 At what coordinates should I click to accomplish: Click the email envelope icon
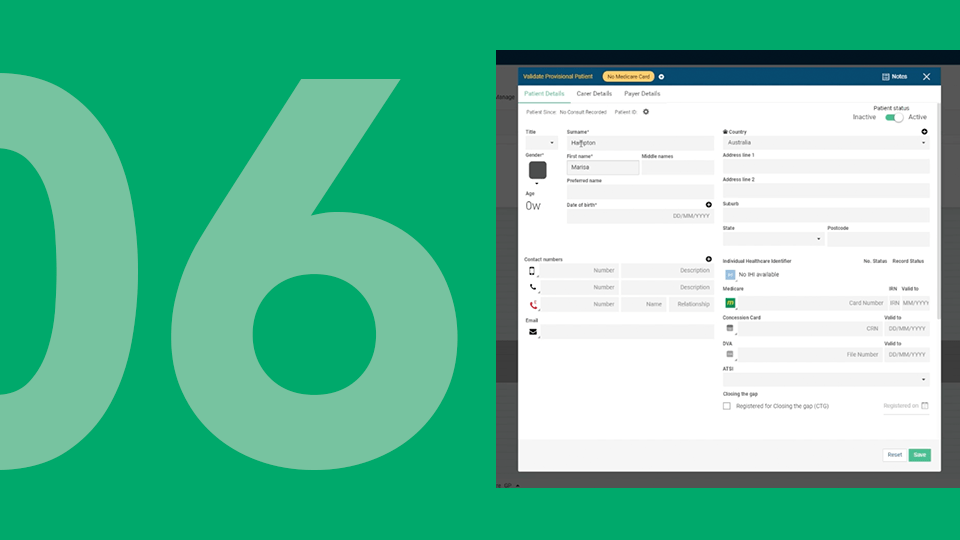click(533, 332)
